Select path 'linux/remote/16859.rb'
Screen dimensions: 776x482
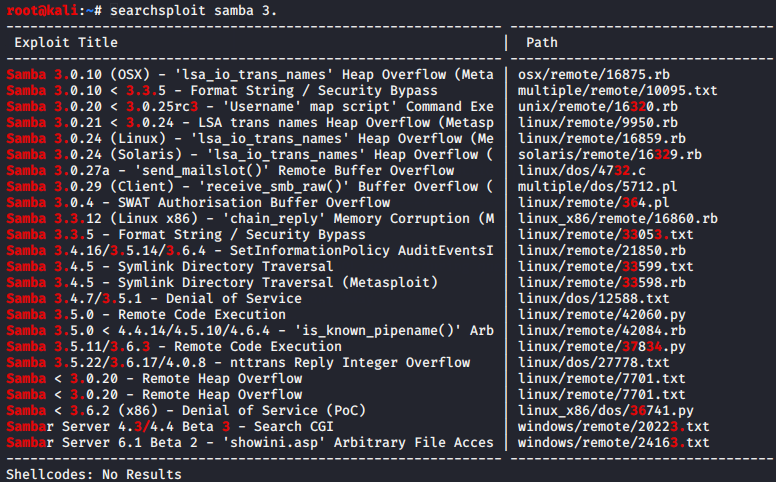click(x=601, y=139)
